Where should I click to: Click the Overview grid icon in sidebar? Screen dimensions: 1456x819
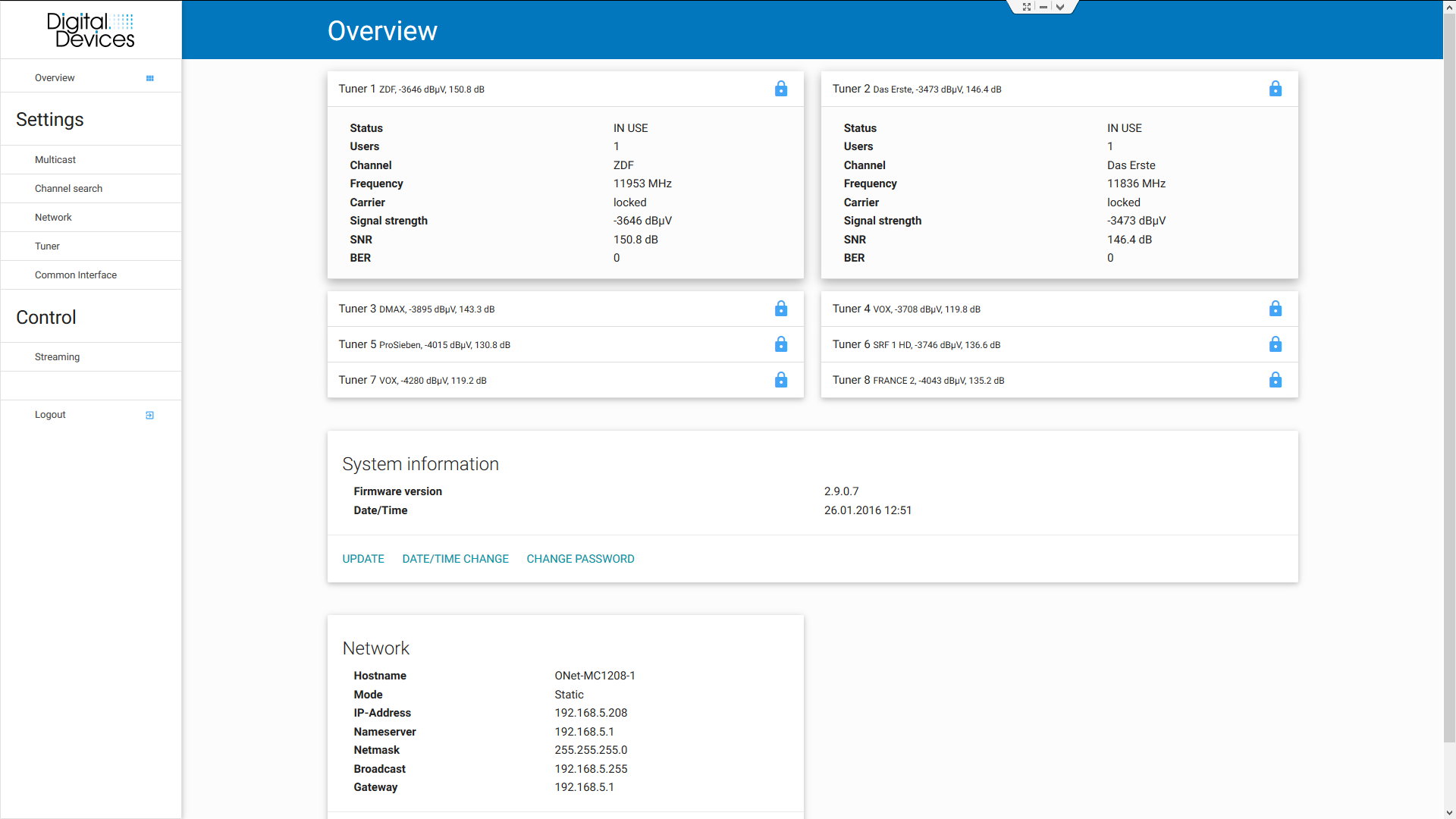click(x=149, y=78)
